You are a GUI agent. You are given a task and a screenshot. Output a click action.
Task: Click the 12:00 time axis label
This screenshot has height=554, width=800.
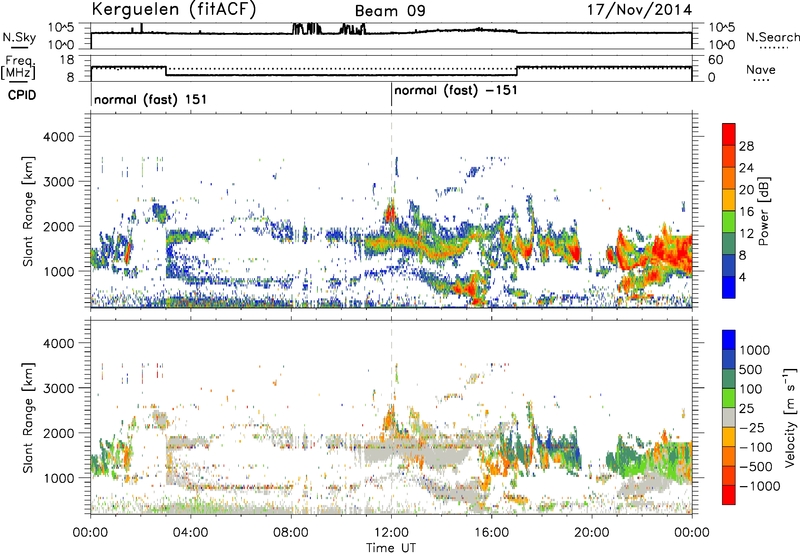click(x=391, y=533)
